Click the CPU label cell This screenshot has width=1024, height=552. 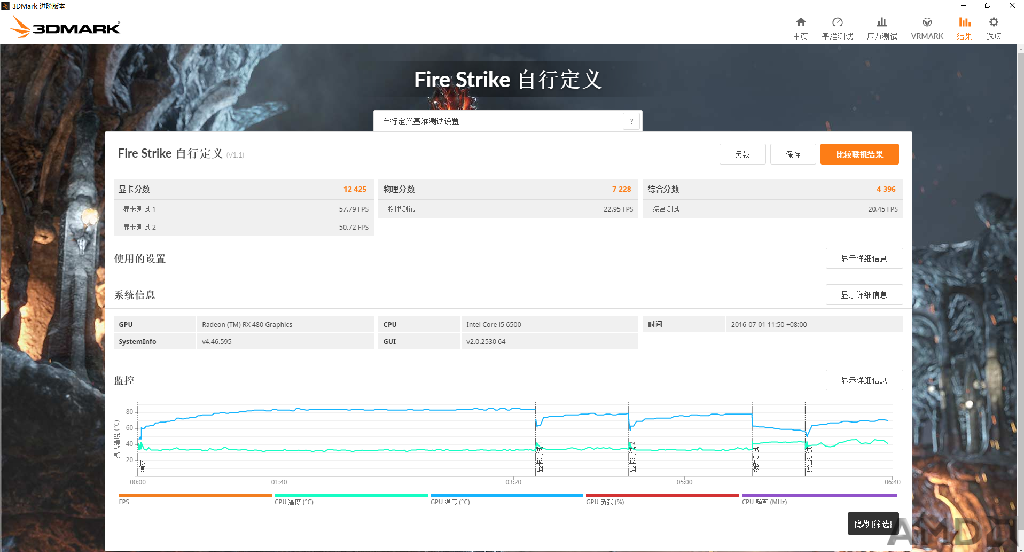[419, 324]
